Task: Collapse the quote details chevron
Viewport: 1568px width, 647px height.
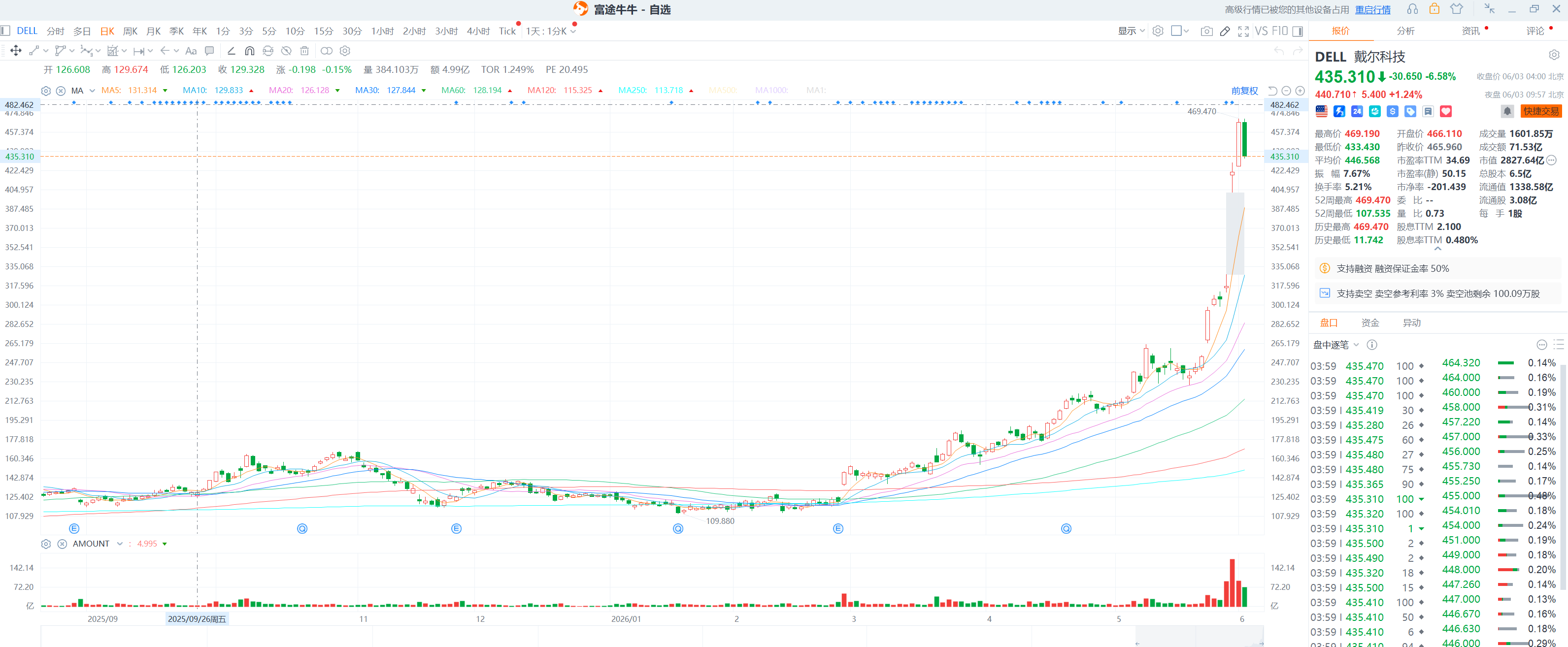Action: pos(1438,248)
